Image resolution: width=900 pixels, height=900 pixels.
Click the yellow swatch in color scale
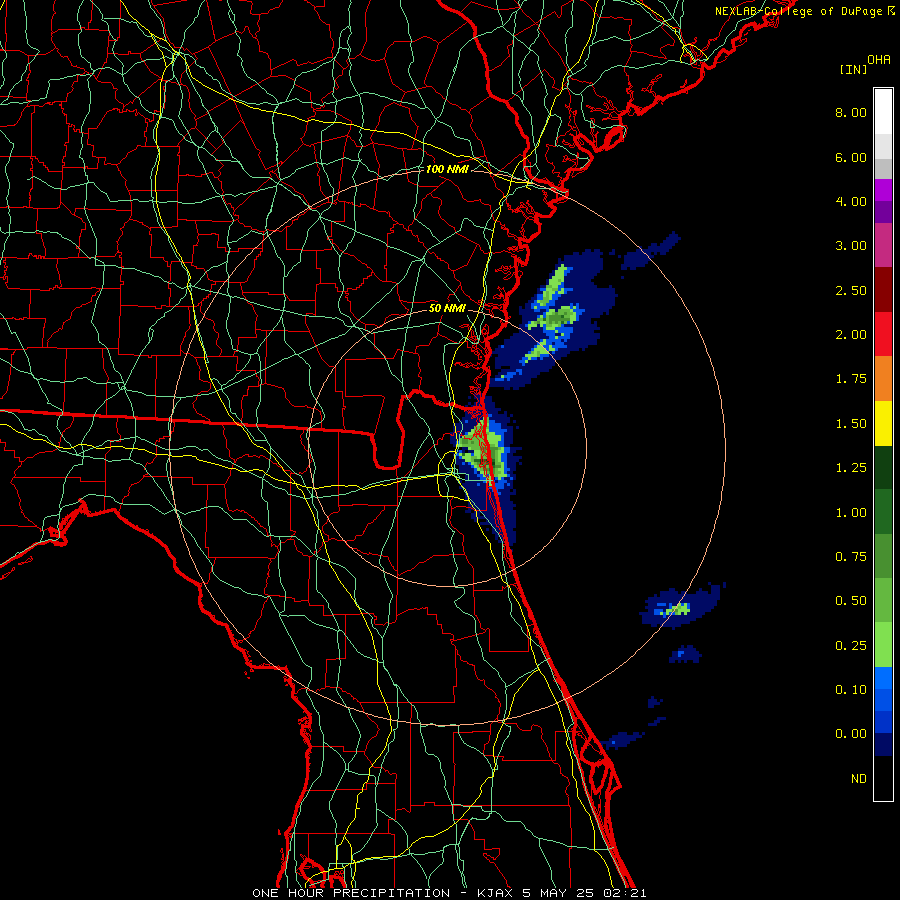pos(883,423)
